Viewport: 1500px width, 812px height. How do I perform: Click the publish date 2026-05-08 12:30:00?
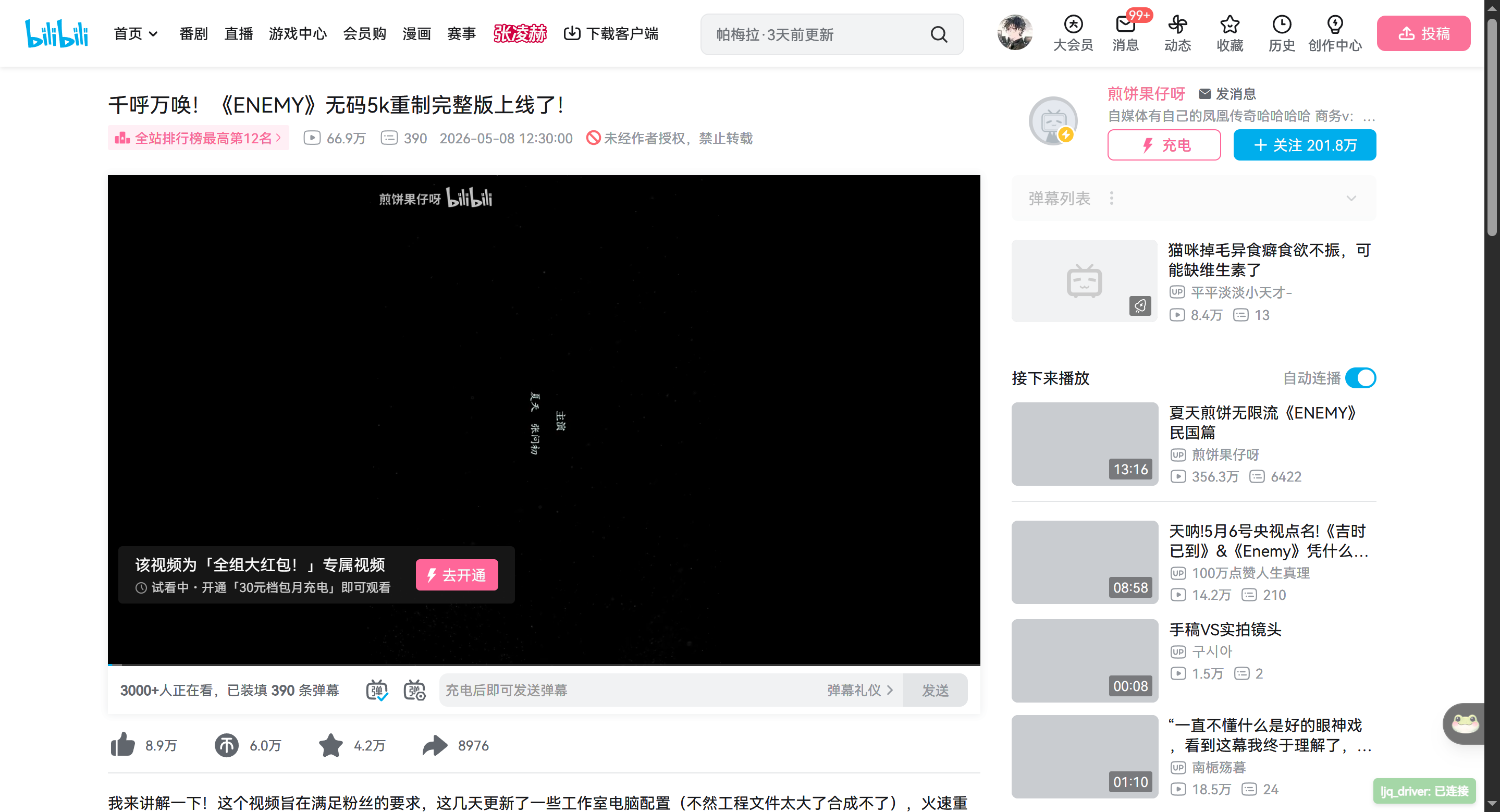coord(506,138)
